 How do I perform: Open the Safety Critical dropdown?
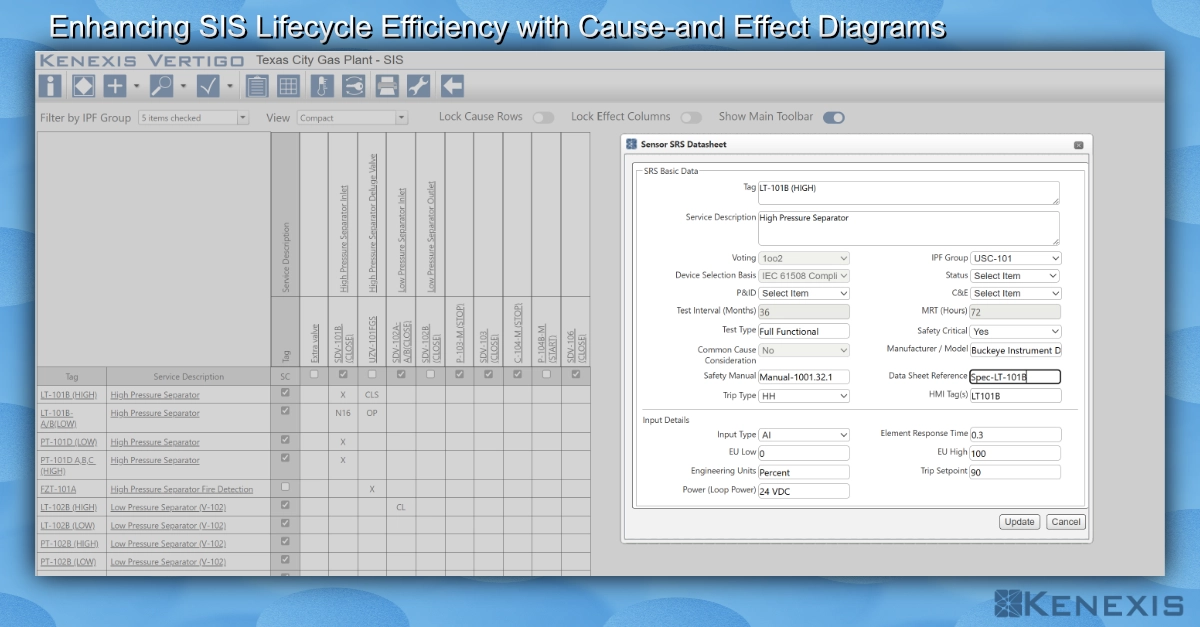coord(1015,332)
